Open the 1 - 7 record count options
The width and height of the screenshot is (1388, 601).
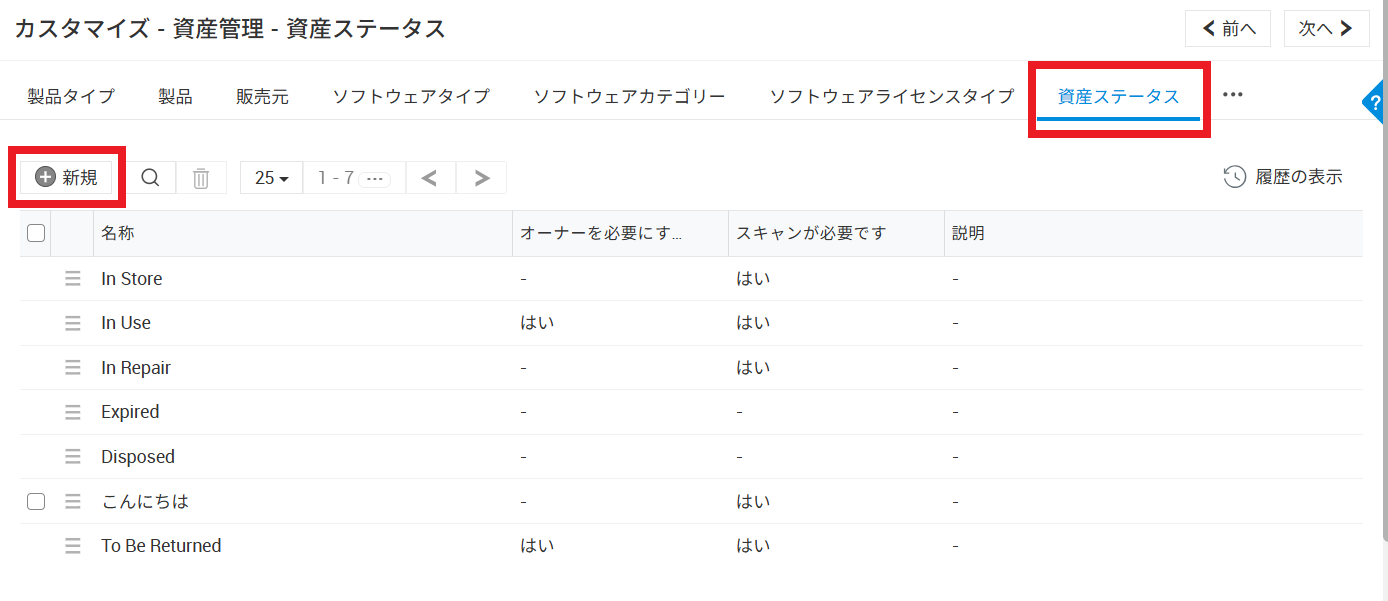point(374,178)
